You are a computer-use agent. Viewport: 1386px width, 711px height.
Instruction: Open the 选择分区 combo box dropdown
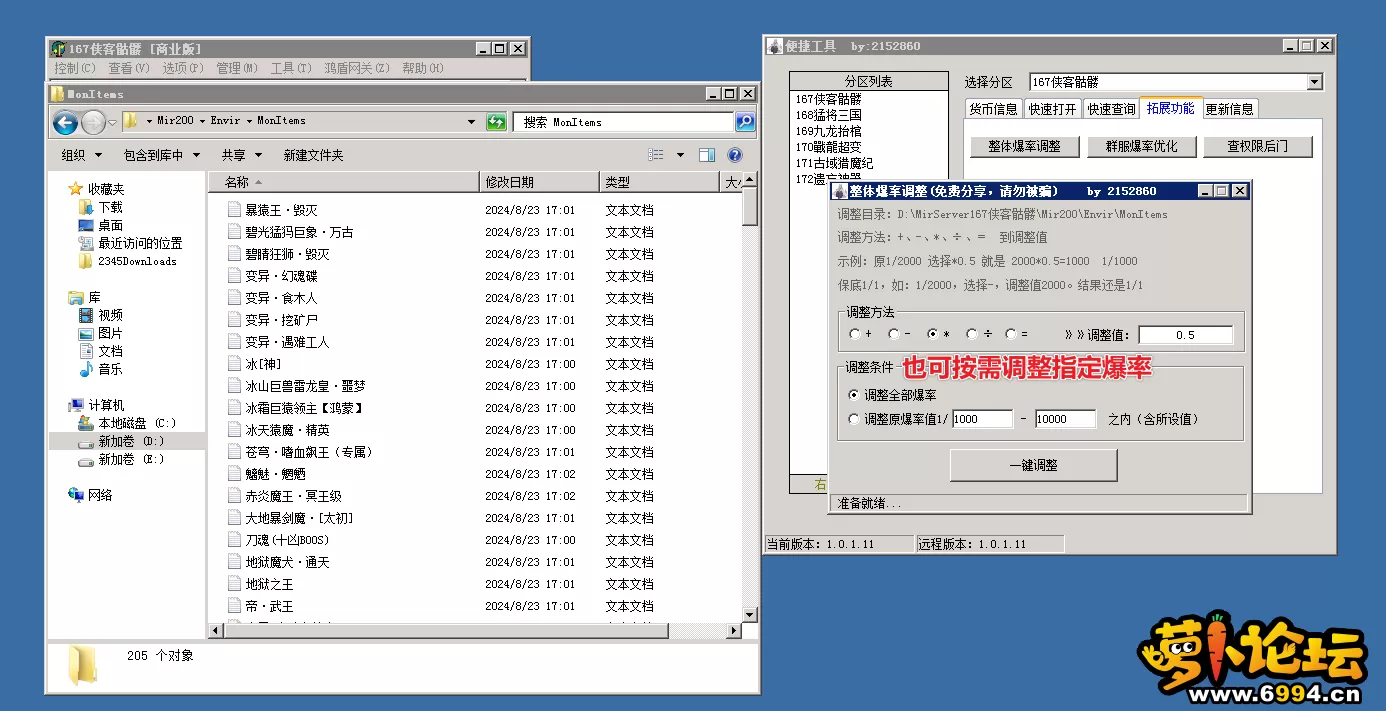pyautogui.click(x=1315, y=82)
